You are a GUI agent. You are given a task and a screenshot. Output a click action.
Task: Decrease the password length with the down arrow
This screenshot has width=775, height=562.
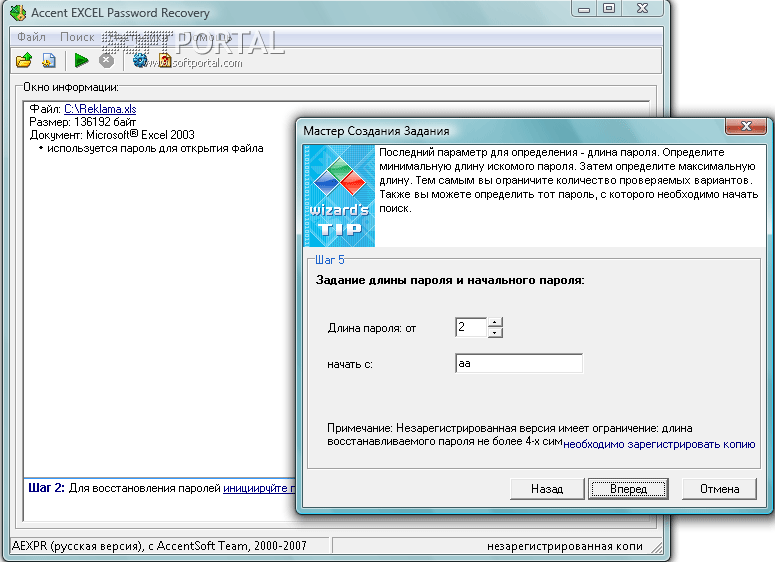coord(495,332)
